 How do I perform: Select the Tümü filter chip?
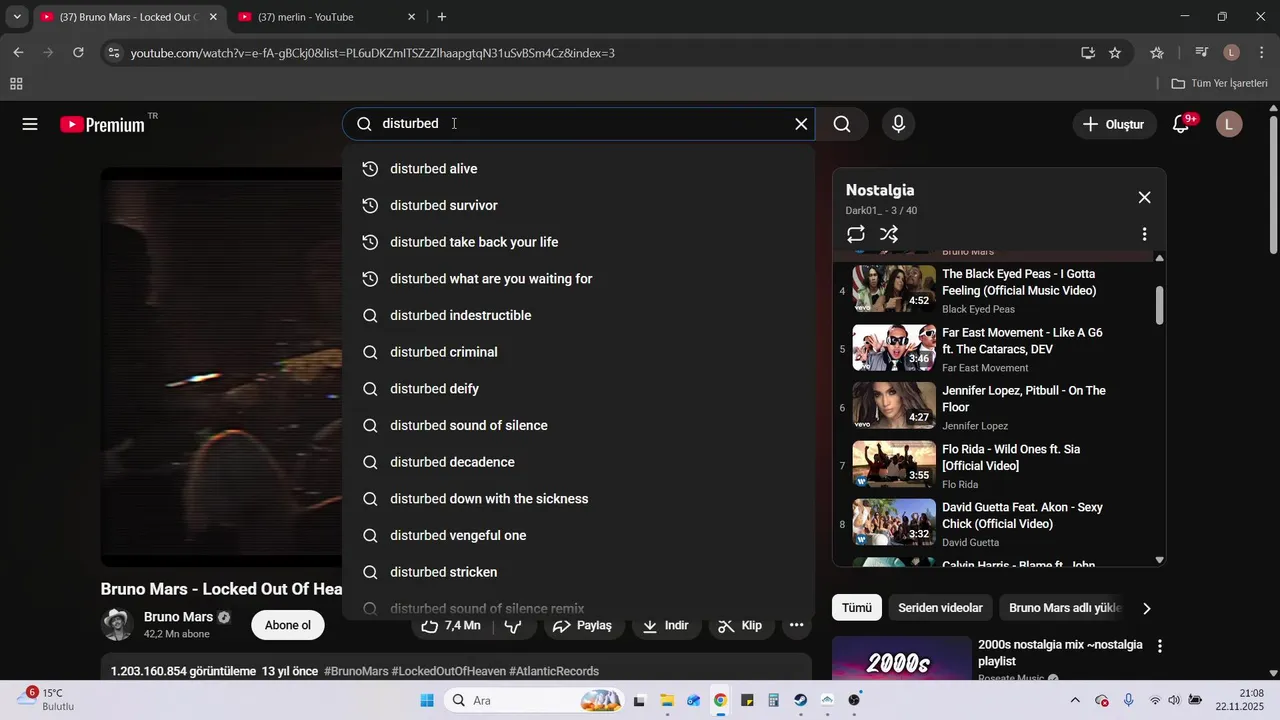tap(856, 608)
